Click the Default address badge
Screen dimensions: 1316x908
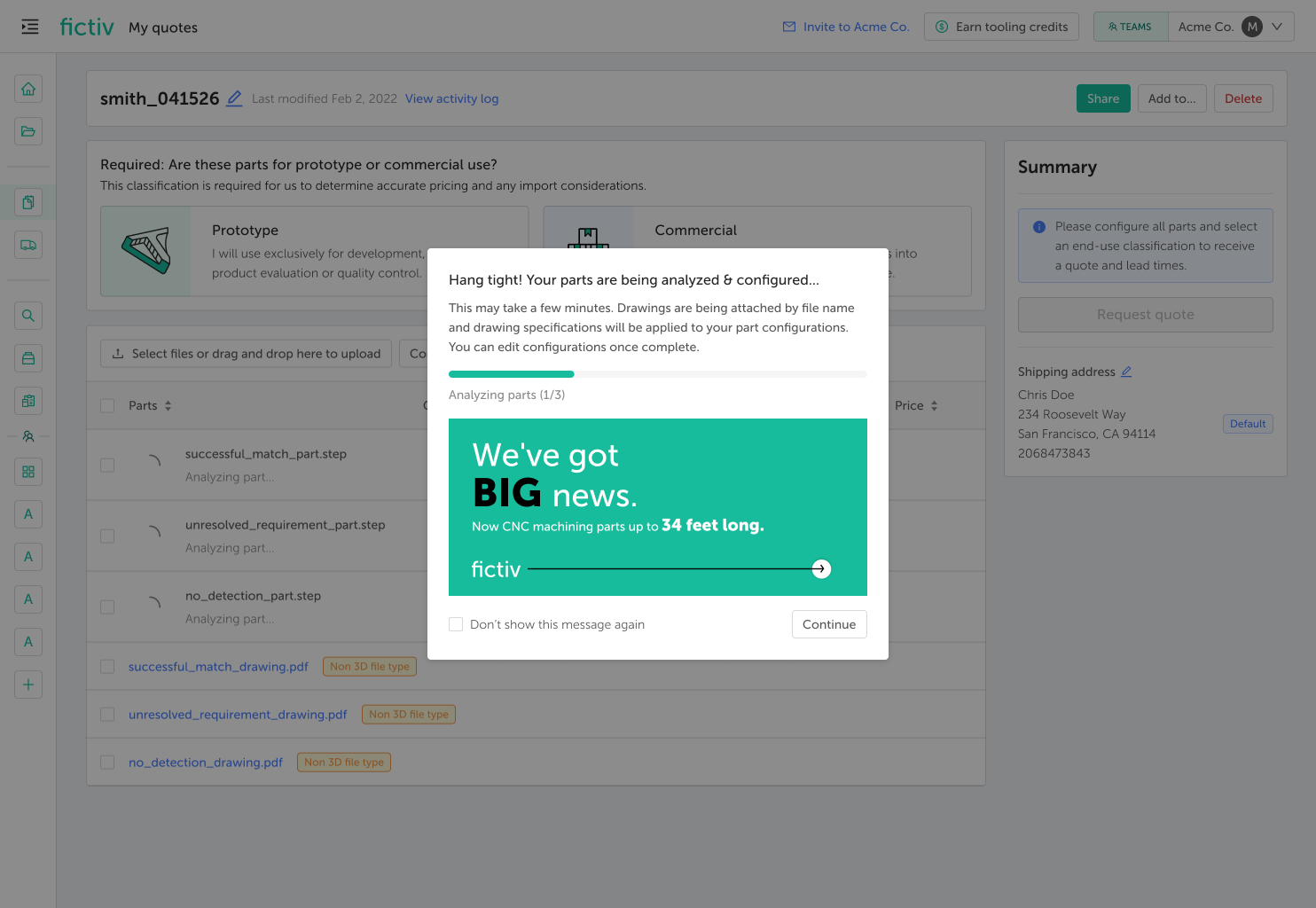(x=1248, y=424)
